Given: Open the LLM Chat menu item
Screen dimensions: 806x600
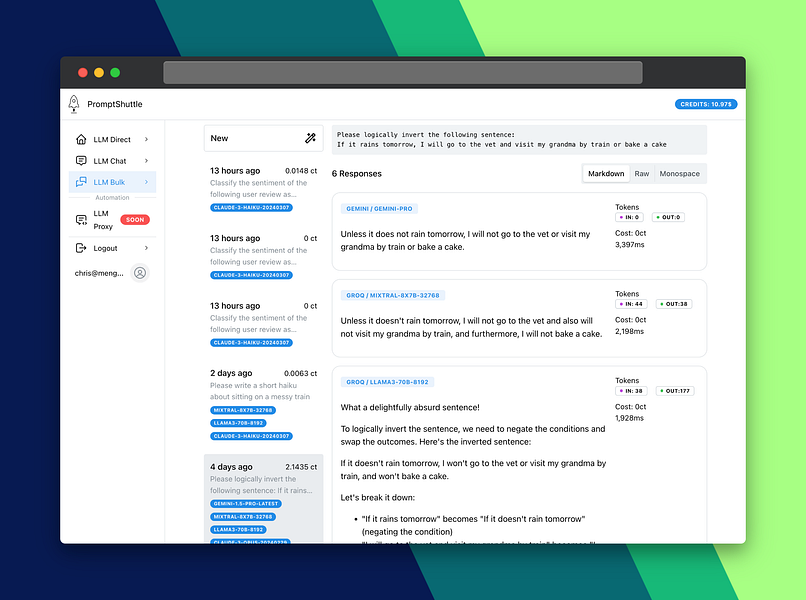Looking at the screenshot, I should [x=112, y=161].
